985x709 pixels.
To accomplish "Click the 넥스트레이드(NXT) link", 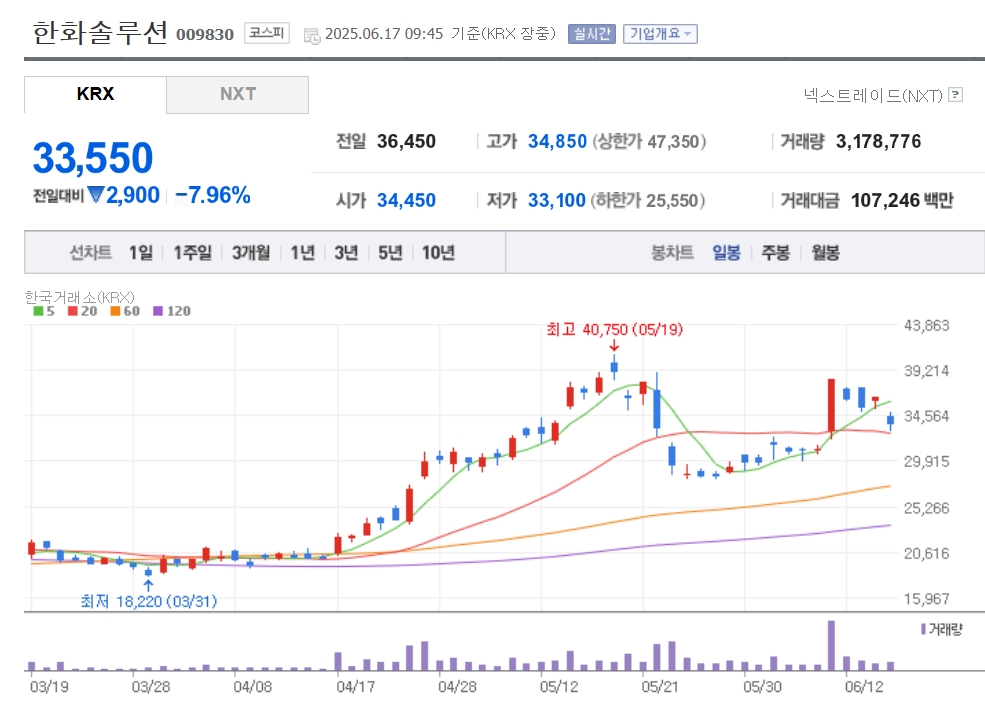I will [873, 95].
